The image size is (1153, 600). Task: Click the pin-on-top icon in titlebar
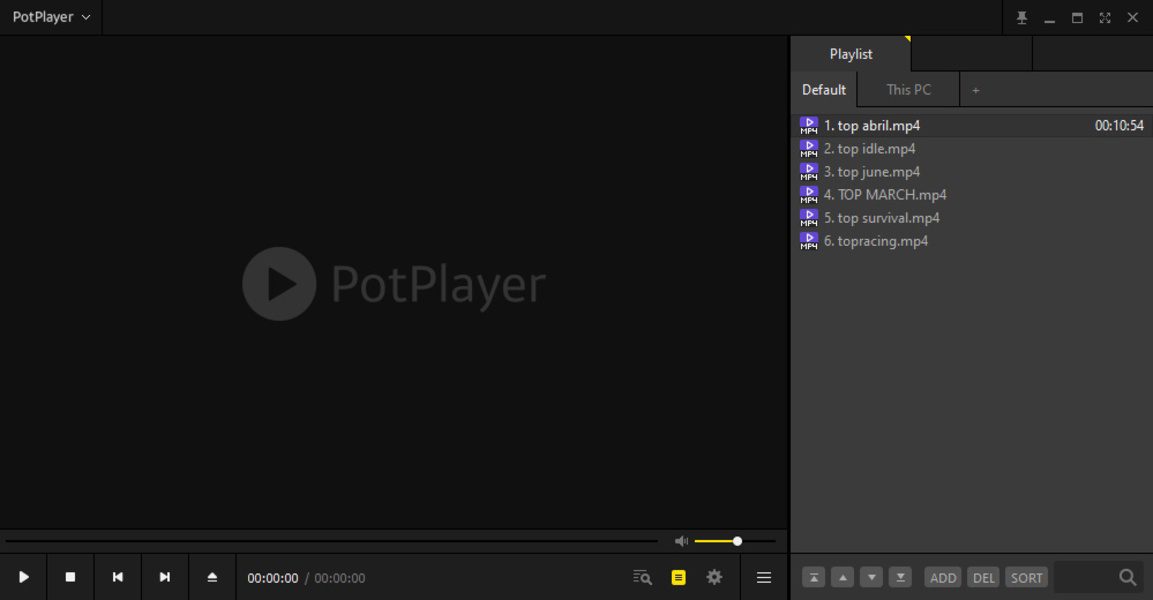pos(1021,17)
